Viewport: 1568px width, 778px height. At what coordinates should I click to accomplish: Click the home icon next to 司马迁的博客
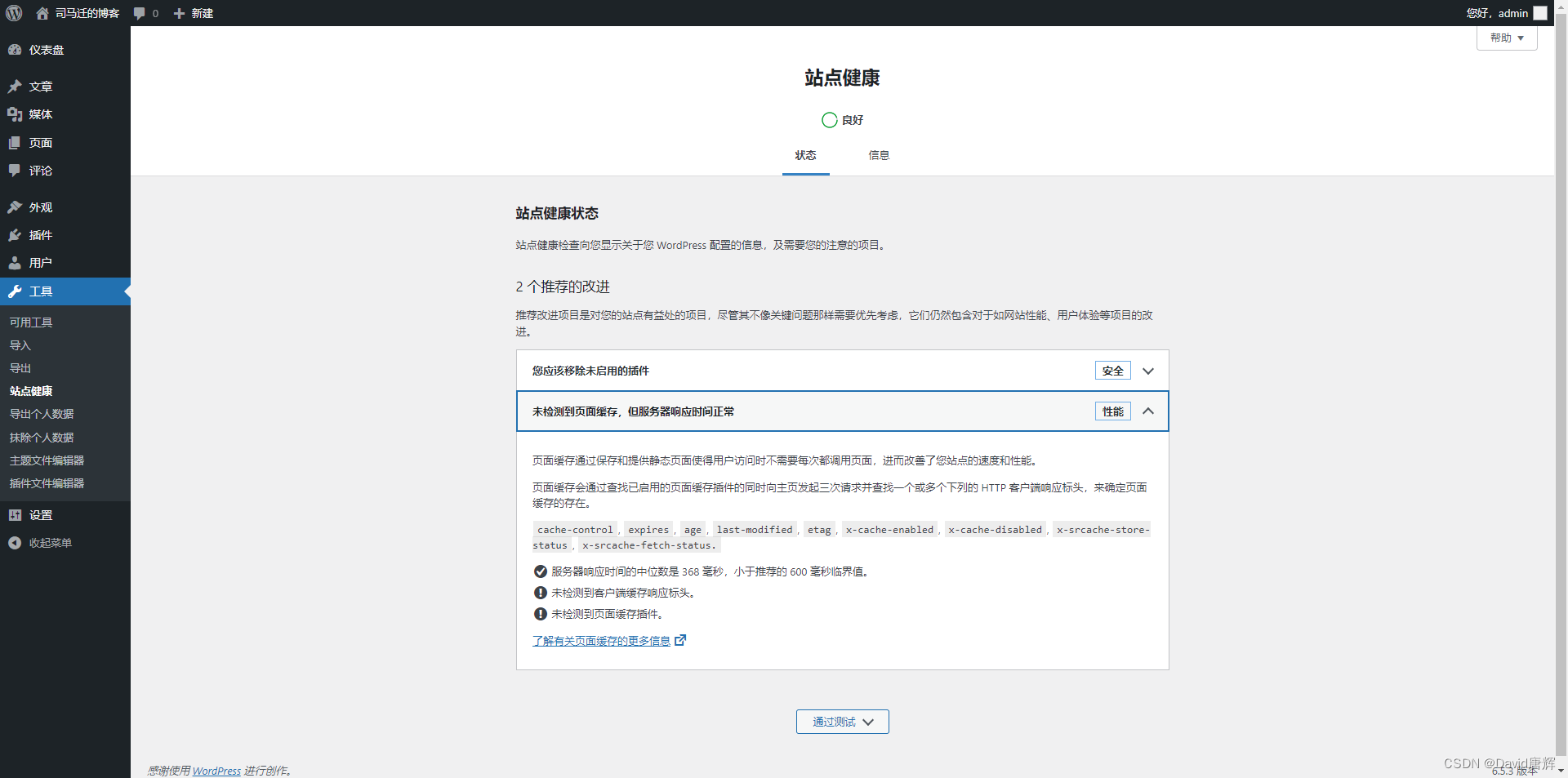tap(42, 13)
